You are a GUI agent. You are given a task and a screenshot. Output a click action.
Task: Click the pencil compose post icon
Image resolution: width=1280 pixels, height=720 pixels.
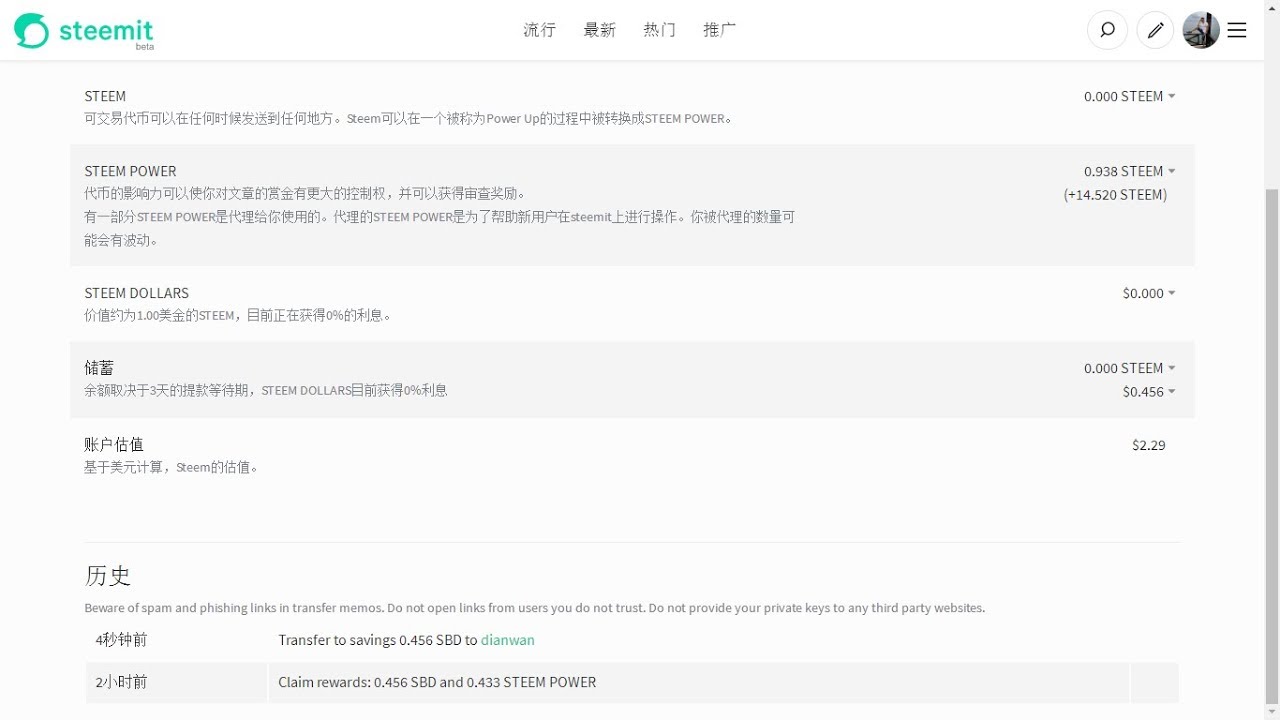tap(1155, 30)
